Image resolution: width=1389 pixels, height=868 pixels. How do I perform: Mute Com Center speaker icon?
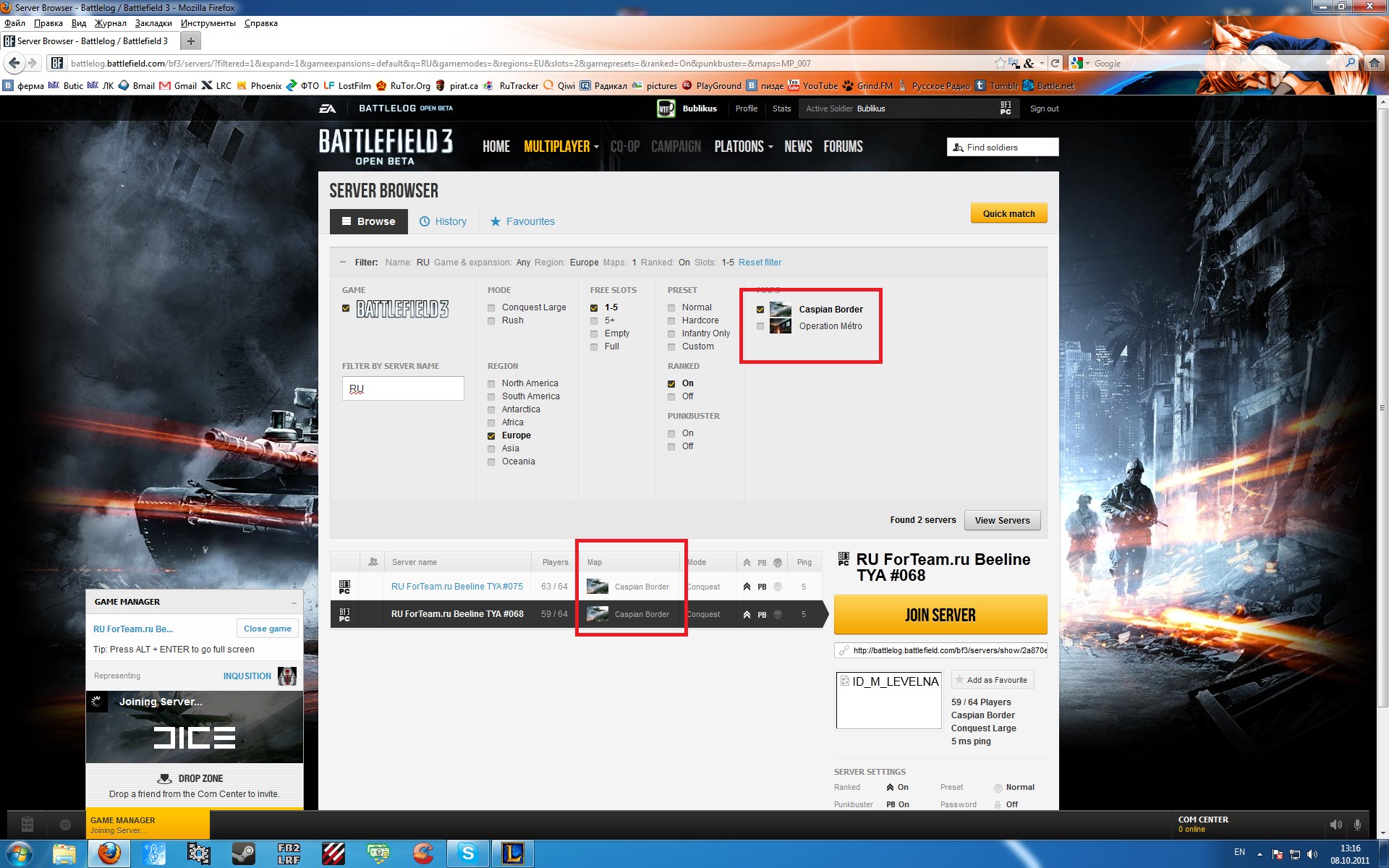point(1335,825)
